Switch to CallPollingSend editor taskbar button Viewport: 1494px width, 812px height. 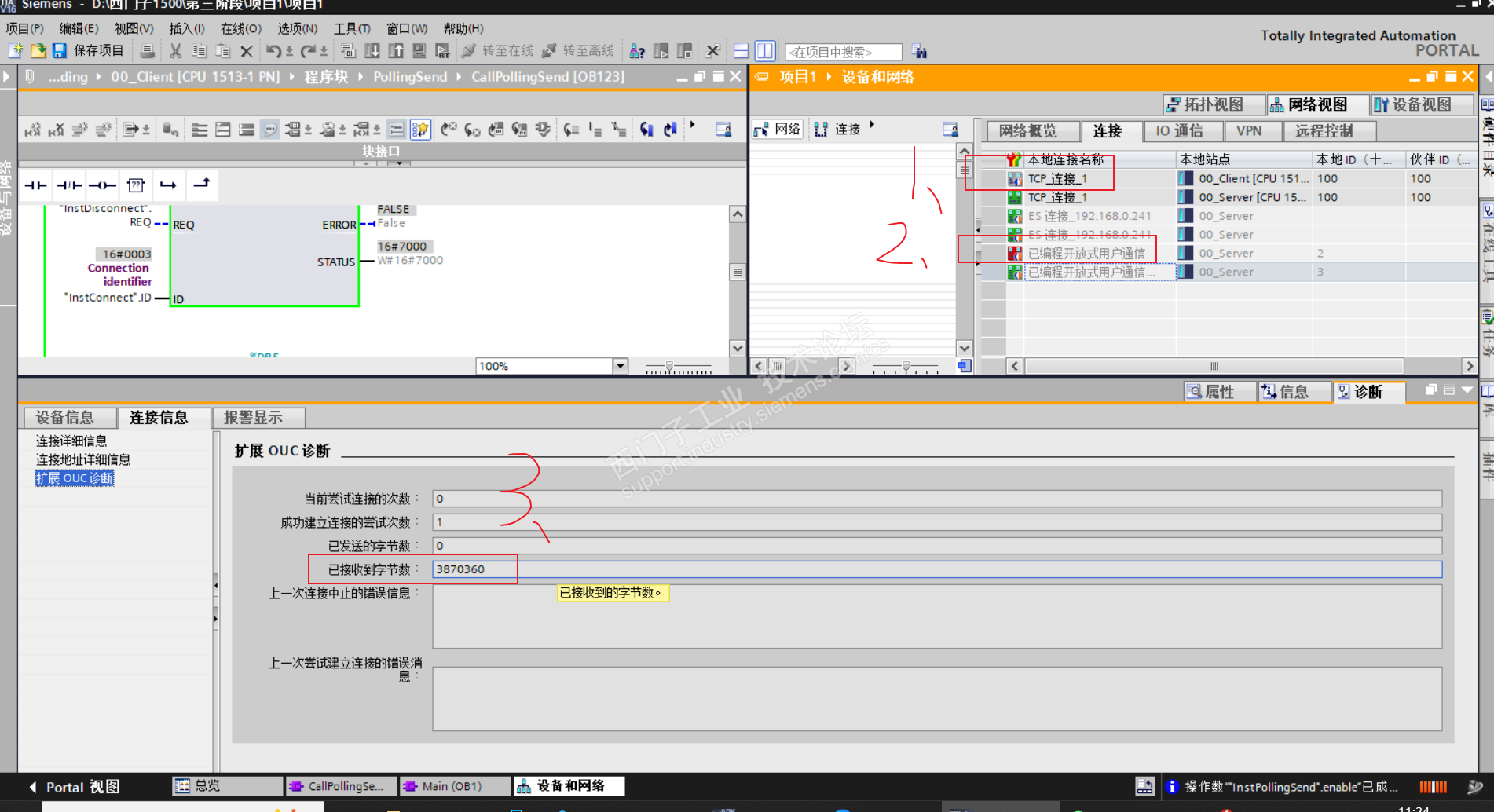[340, 786]
